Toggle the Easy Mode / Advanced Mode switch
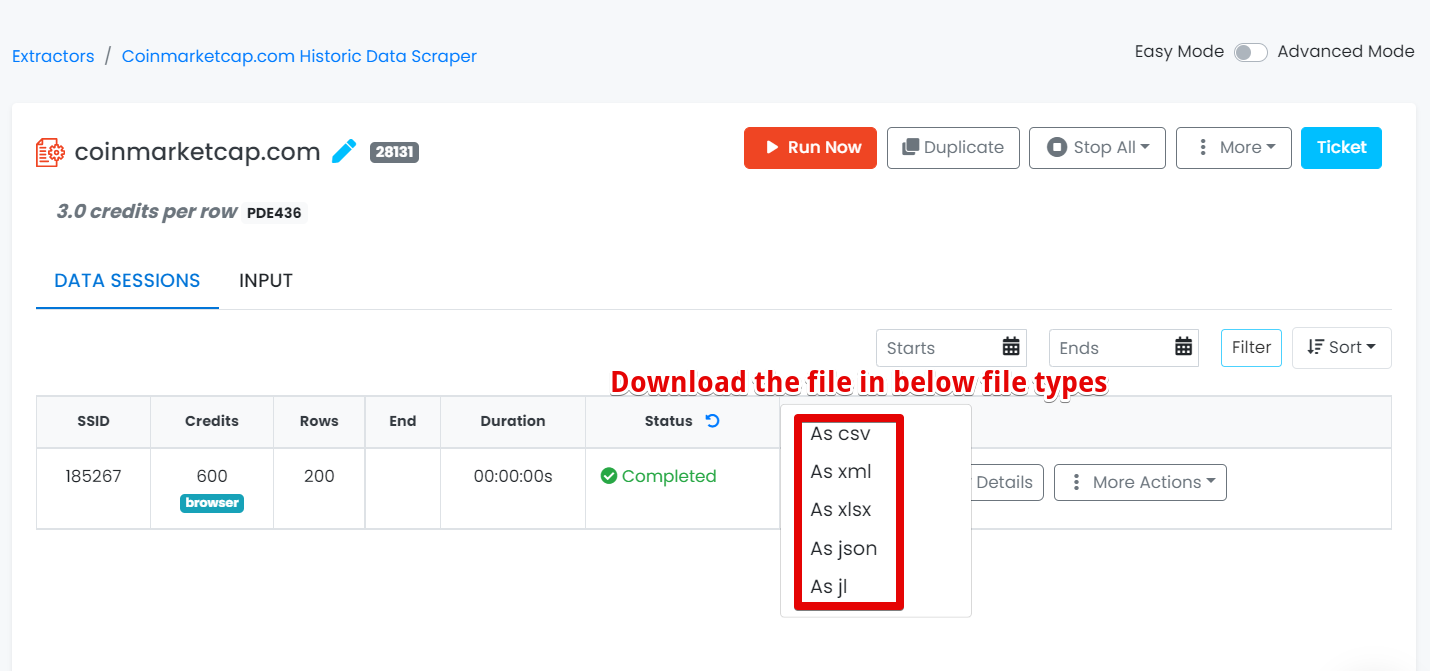The height and width of the screenshot is (671, 1430). tap(1250, 52)
